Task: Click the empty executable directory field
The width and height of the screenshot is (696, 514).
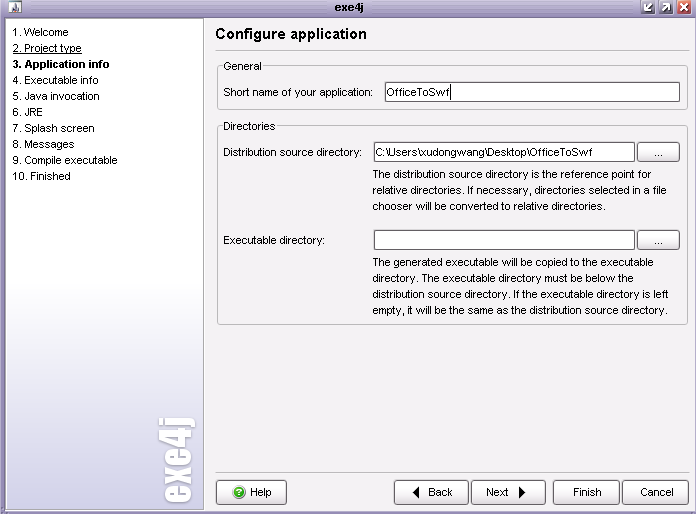Action: click(504, 240)
